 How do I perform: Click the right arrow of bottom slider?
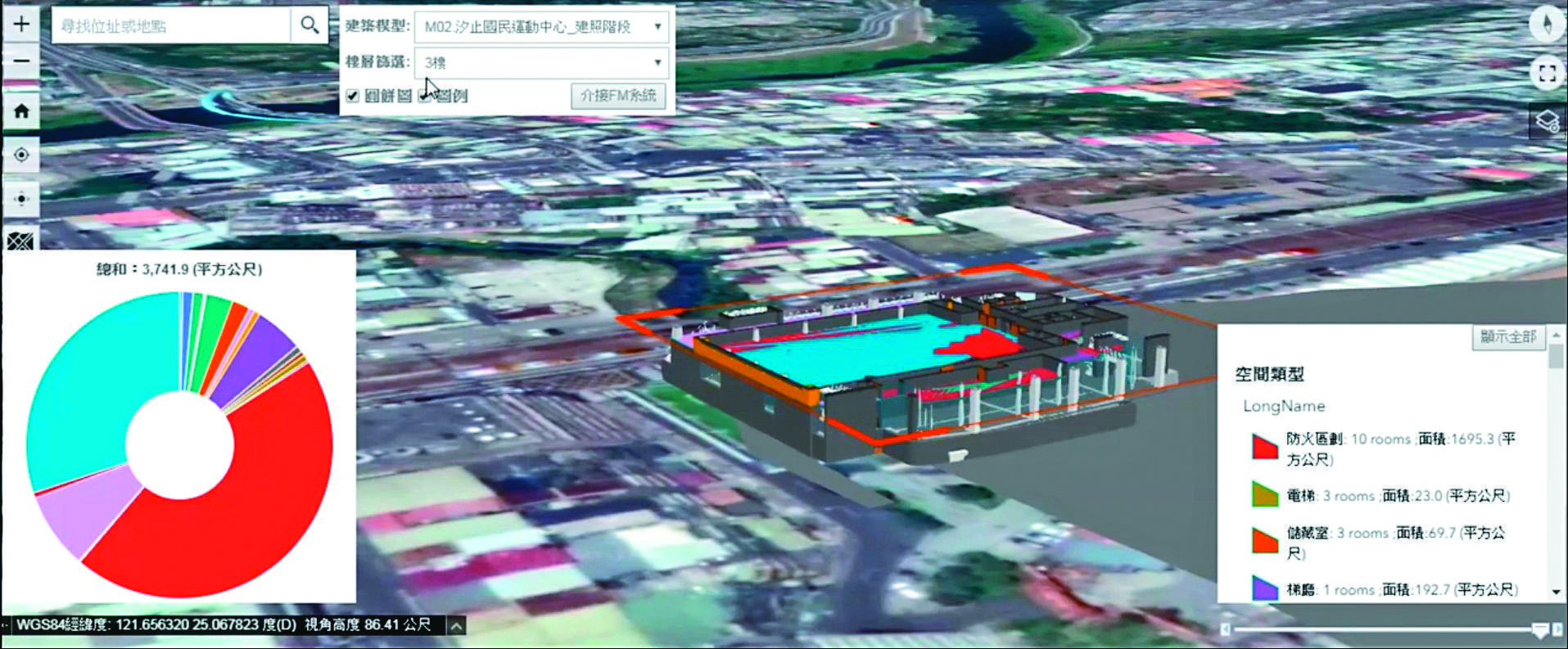1557,629
